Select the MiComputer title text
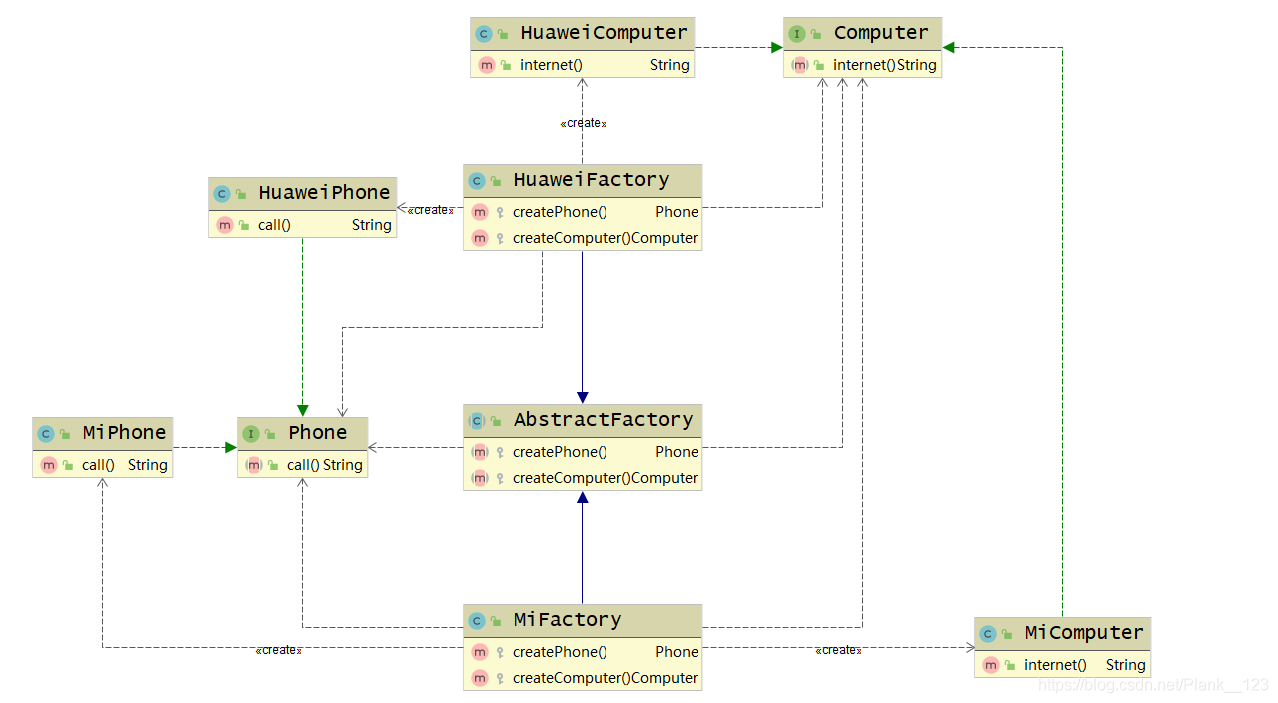Image resolution: width=1278 pixels, height=703 pixels. coord(1084,633)
